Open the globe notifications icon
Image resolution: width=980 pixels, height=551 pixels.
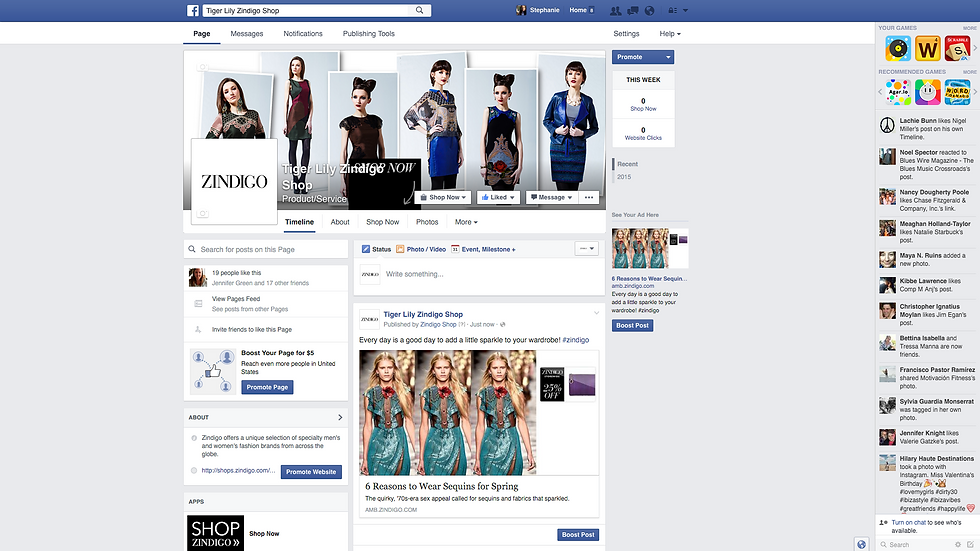[x=649, y=11]
